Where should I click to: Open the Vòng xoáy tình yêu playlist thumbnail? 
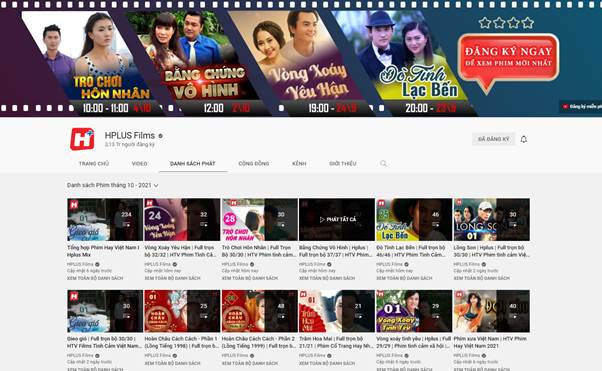tap(414, 311)
